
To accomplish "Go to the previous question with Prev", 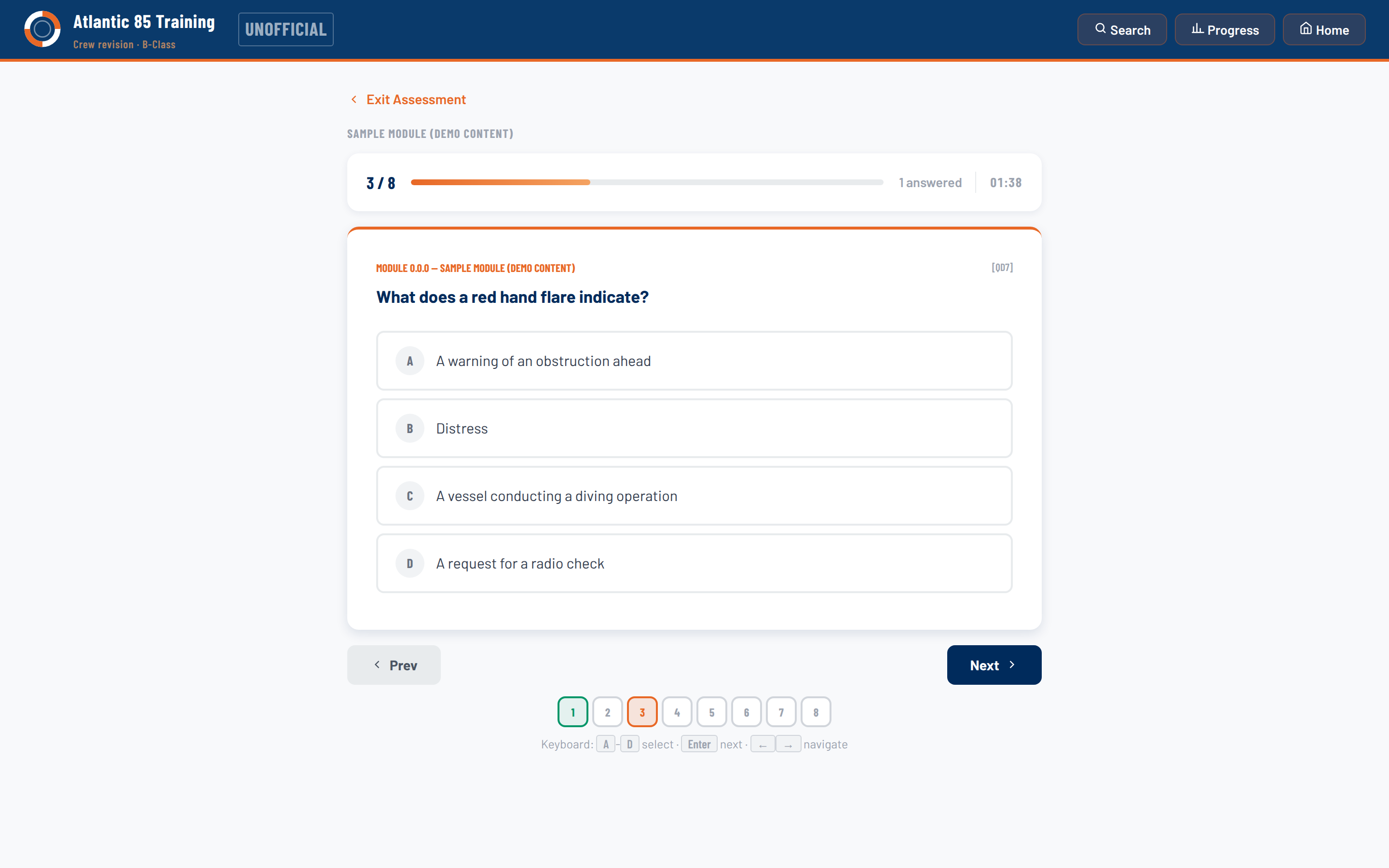I will click(394, 665).
